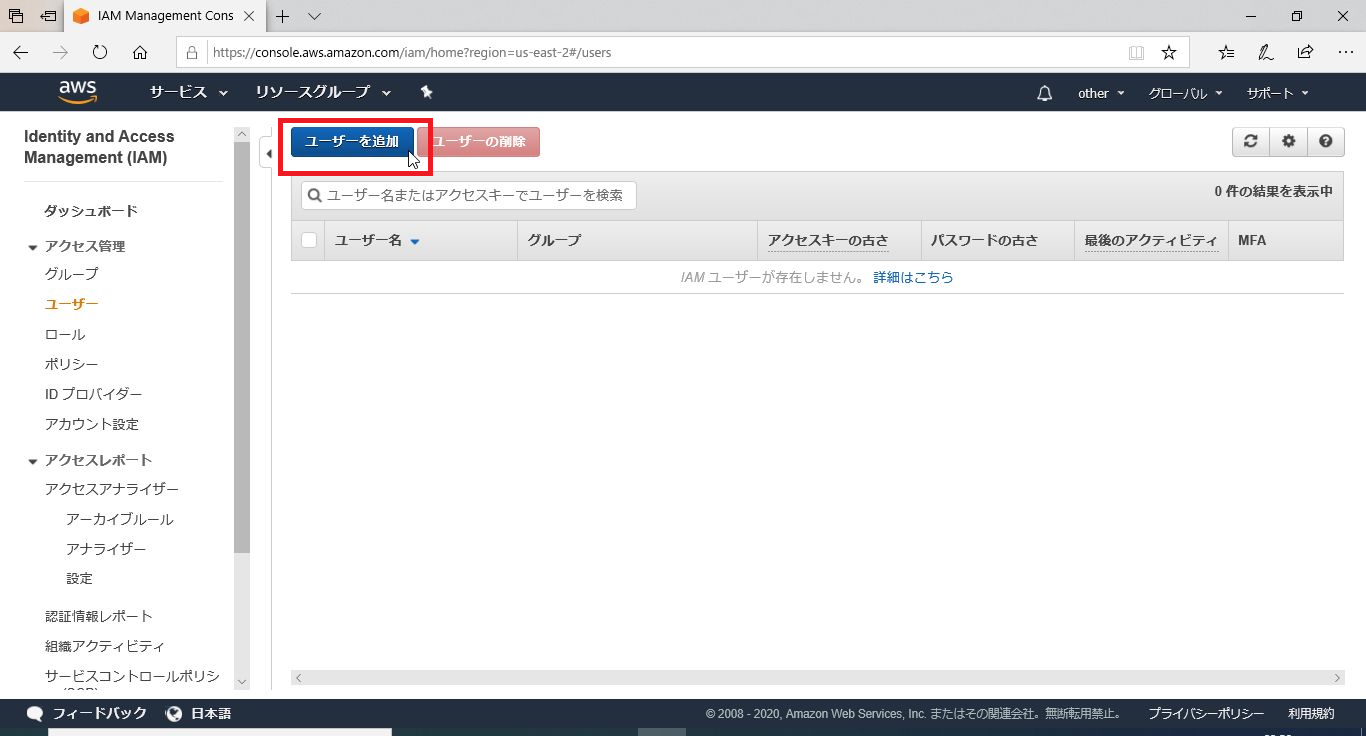Tick the select-all users checkbox

pyautogui.click(x=309, y=240)
